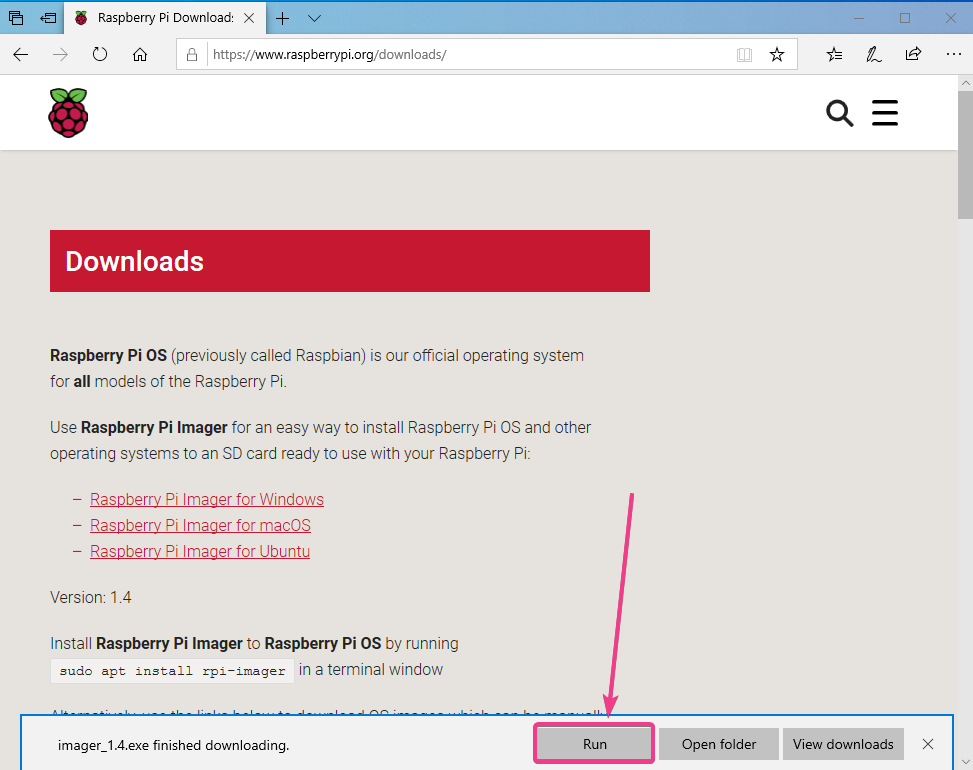Click the scrollbar down arrow

coord(966,762)
